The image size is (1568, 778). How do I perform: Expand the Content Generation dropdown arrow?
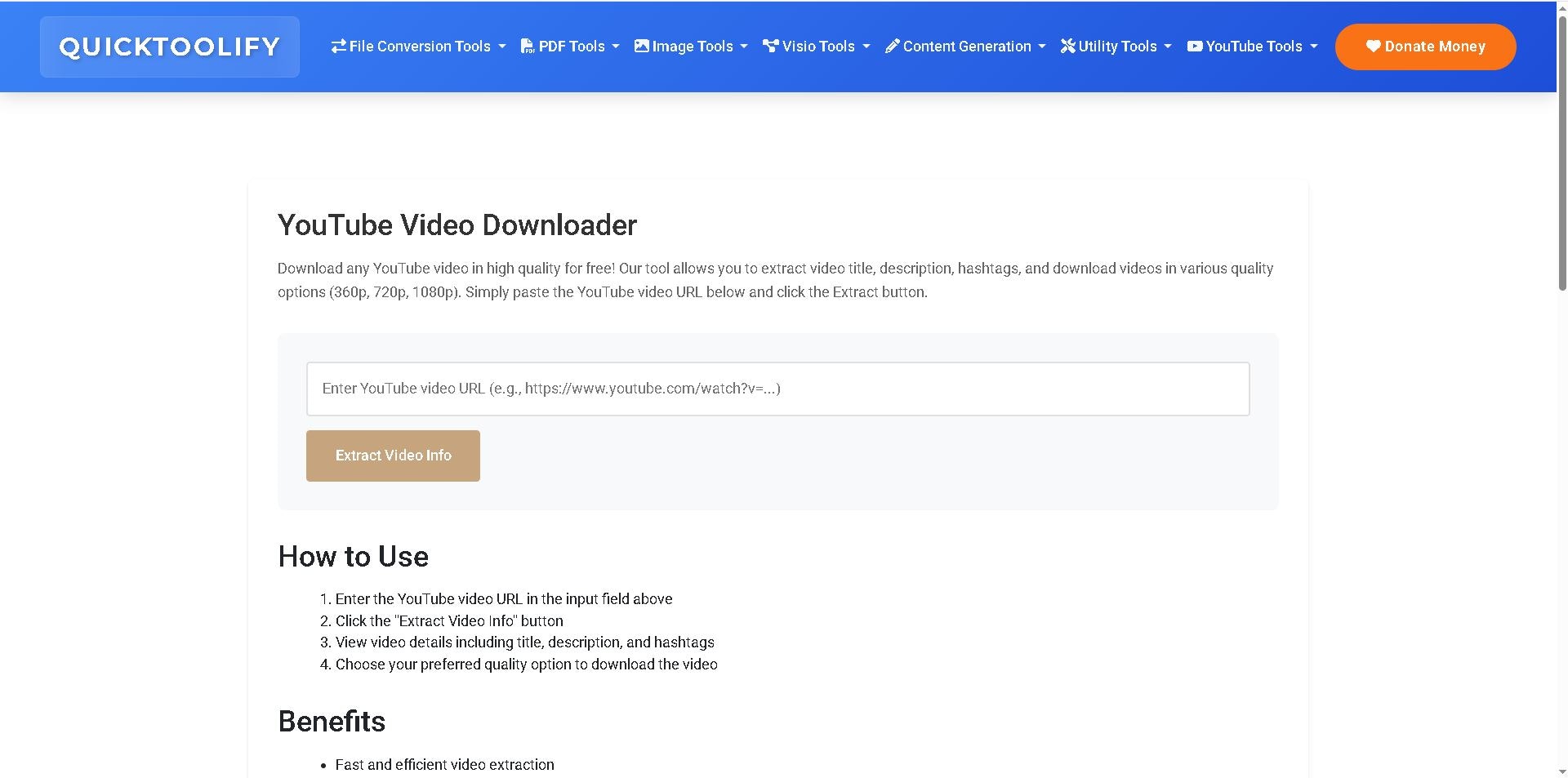tap(1042, 47)
